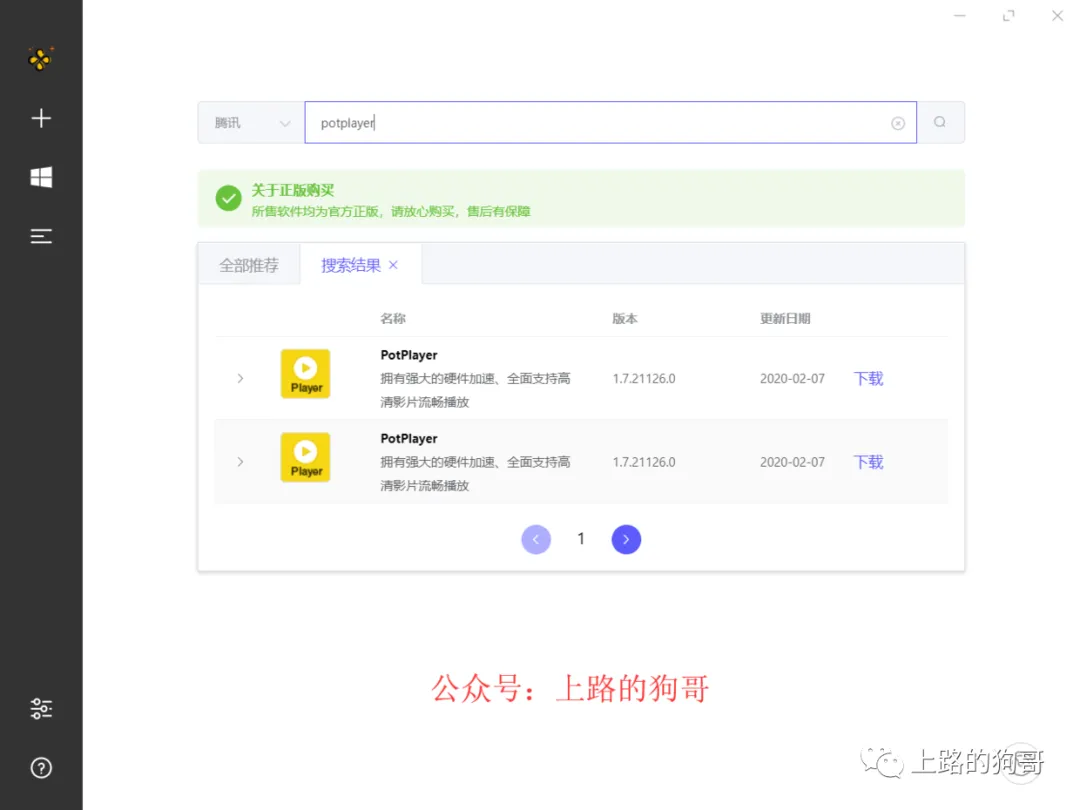Open the 腾讯 source dropdown
Screen dimensions: 1080x810
251,123
